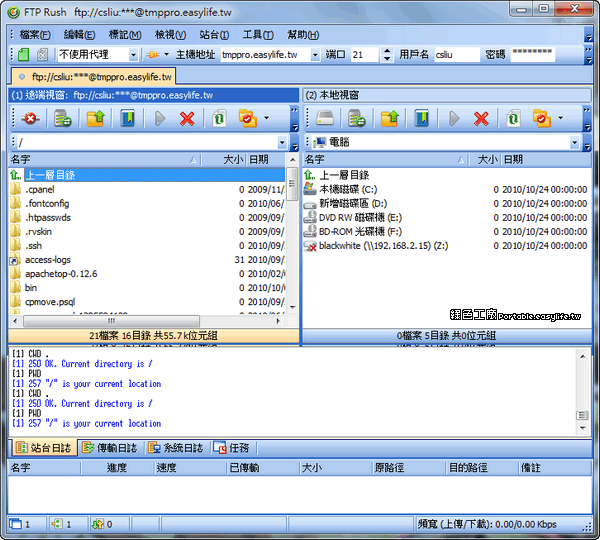Increase port number with up stepper
Screen dimensions: 600x540
click(x=387, y=51)
